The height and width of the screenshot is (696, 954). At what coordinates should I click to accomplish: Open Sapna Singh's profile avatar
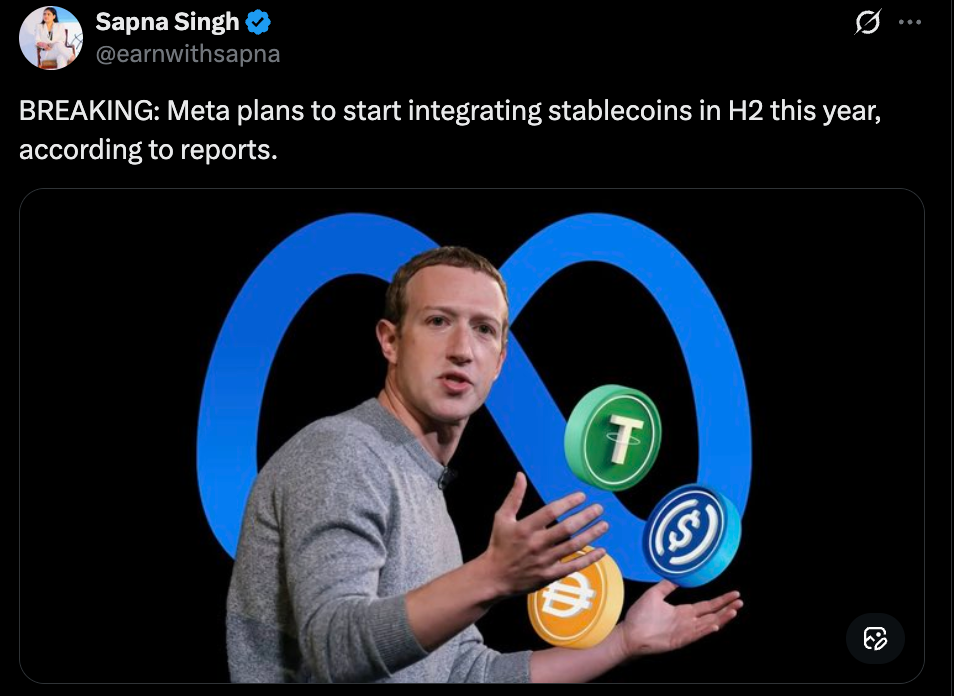51,37
